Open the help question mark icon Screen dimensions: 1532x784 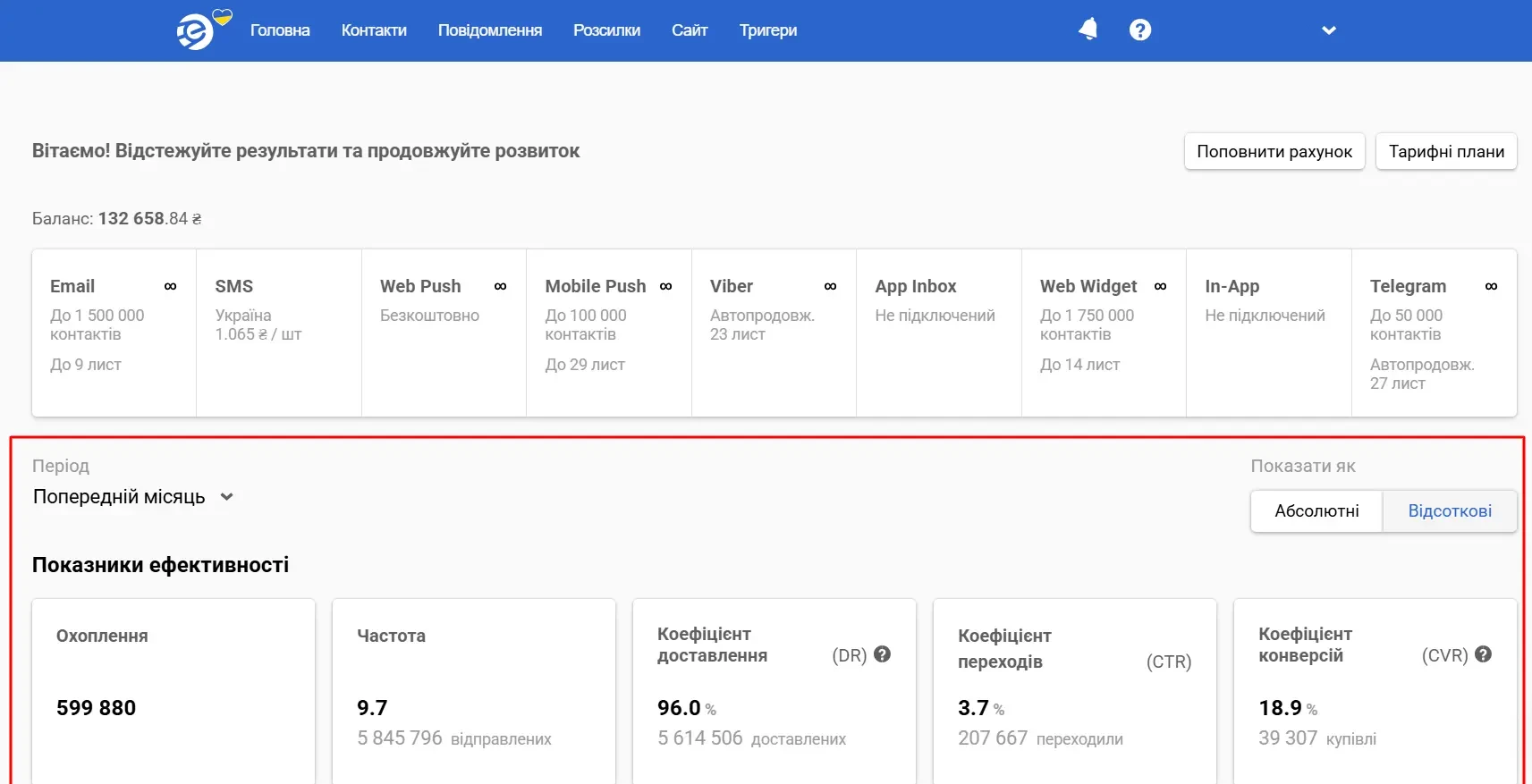coord(1139,30)
